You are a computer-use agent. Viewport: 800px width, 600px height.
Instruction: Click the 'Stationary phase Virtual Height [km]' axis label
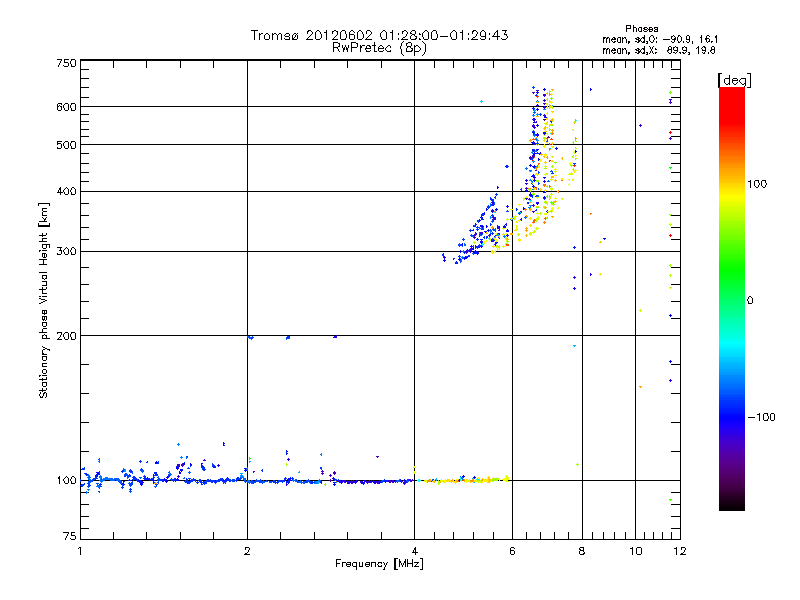point(43,300)
